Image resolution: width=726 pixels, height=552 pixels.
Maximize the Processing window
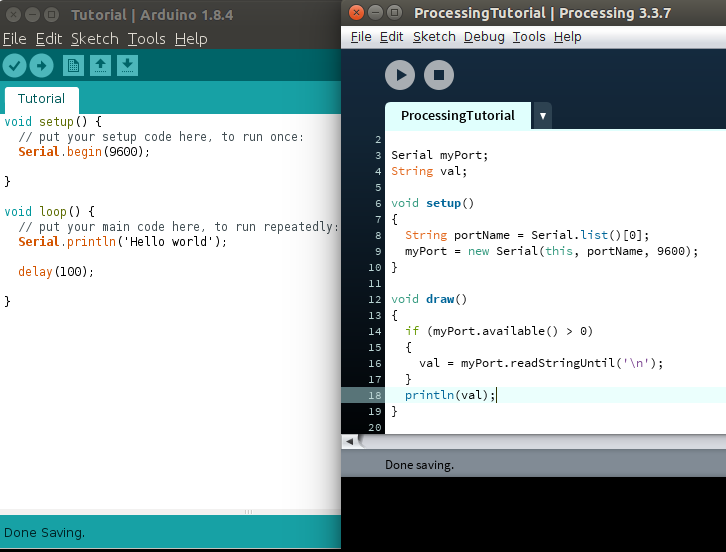click(x=394, y=13)
